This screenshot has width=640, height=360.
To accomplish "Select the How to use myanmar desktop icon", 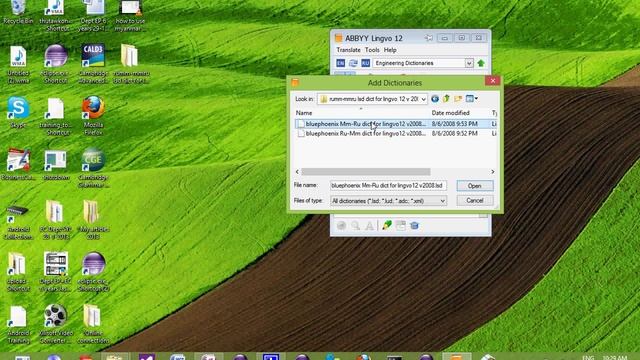I will (131, 16).
